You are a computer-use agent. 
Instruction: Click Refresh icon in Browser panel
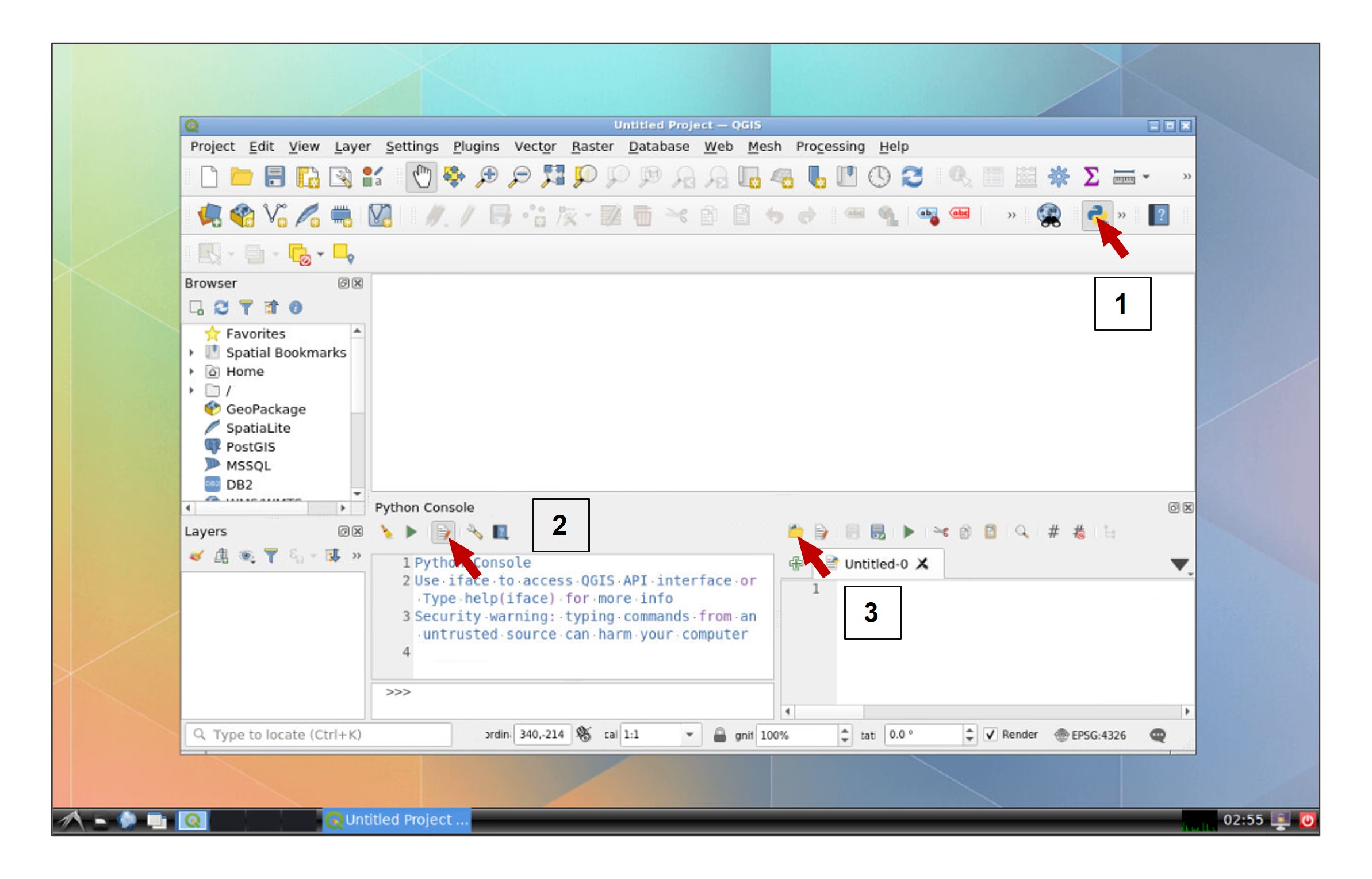click(221, 308)
